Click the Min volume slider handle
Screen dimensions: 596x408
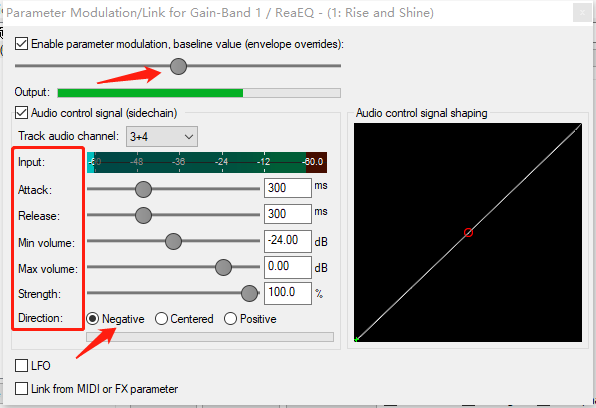click(x=173, y=241)
